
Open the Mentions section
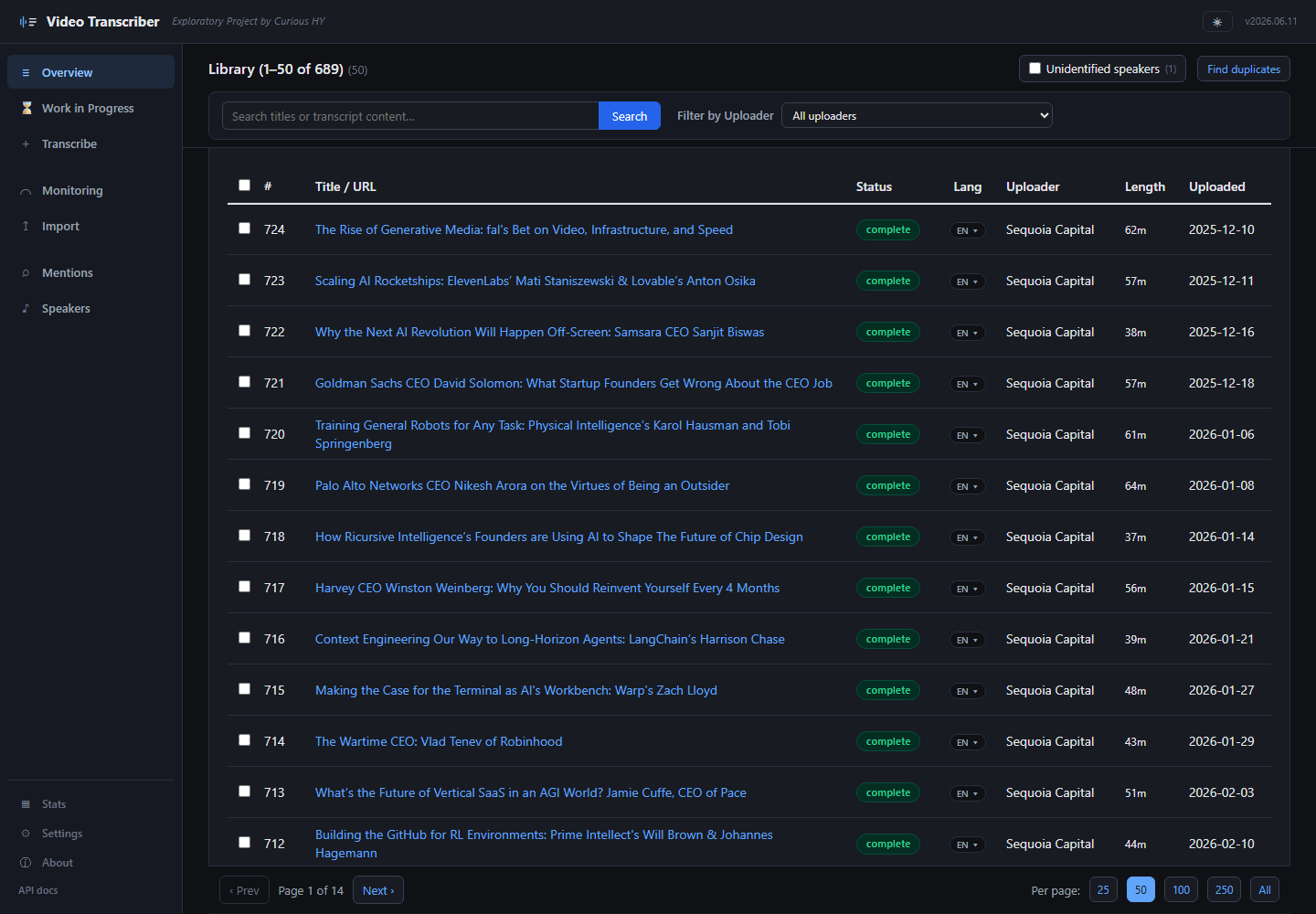[x=90, y=272]
